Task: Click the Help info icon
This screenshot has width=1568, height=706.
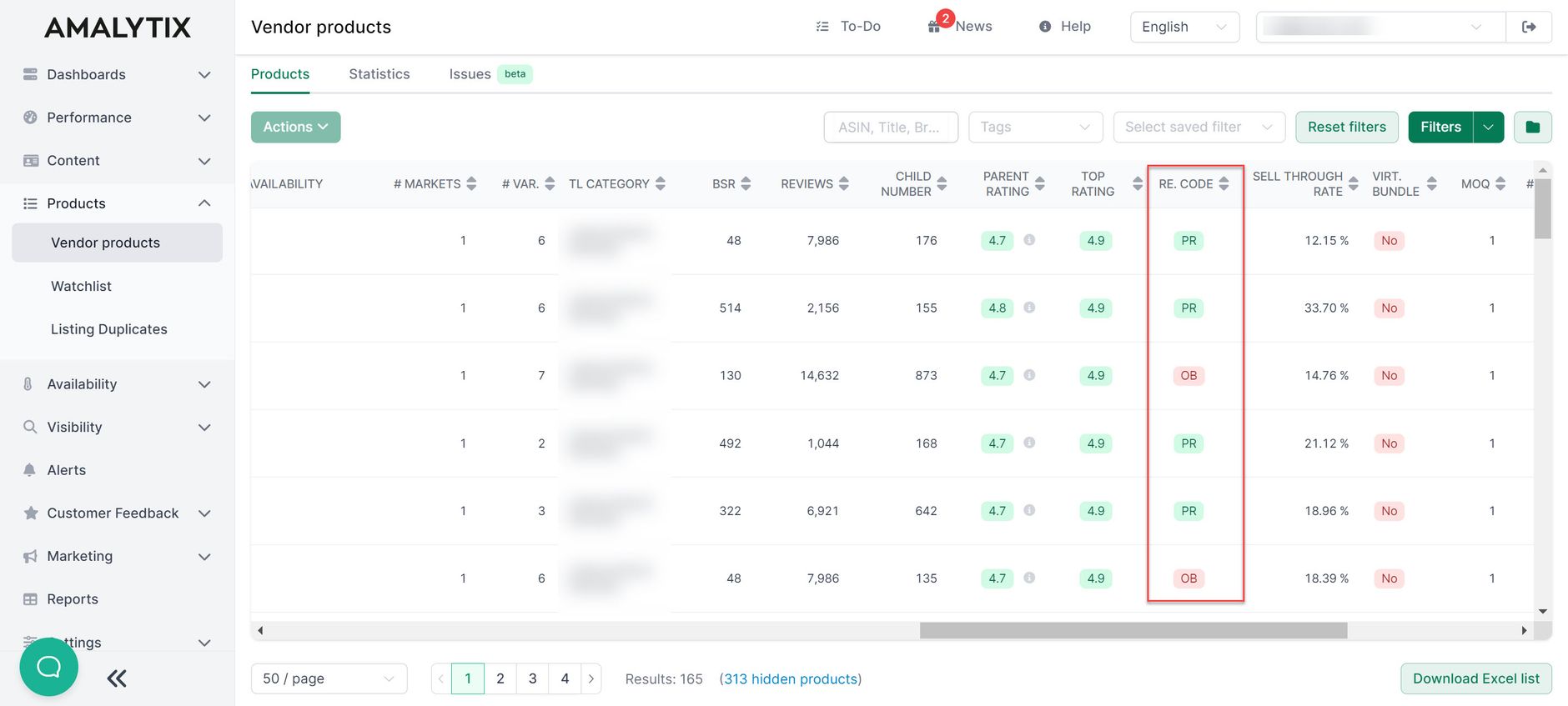Action: tap(1045, 27)
